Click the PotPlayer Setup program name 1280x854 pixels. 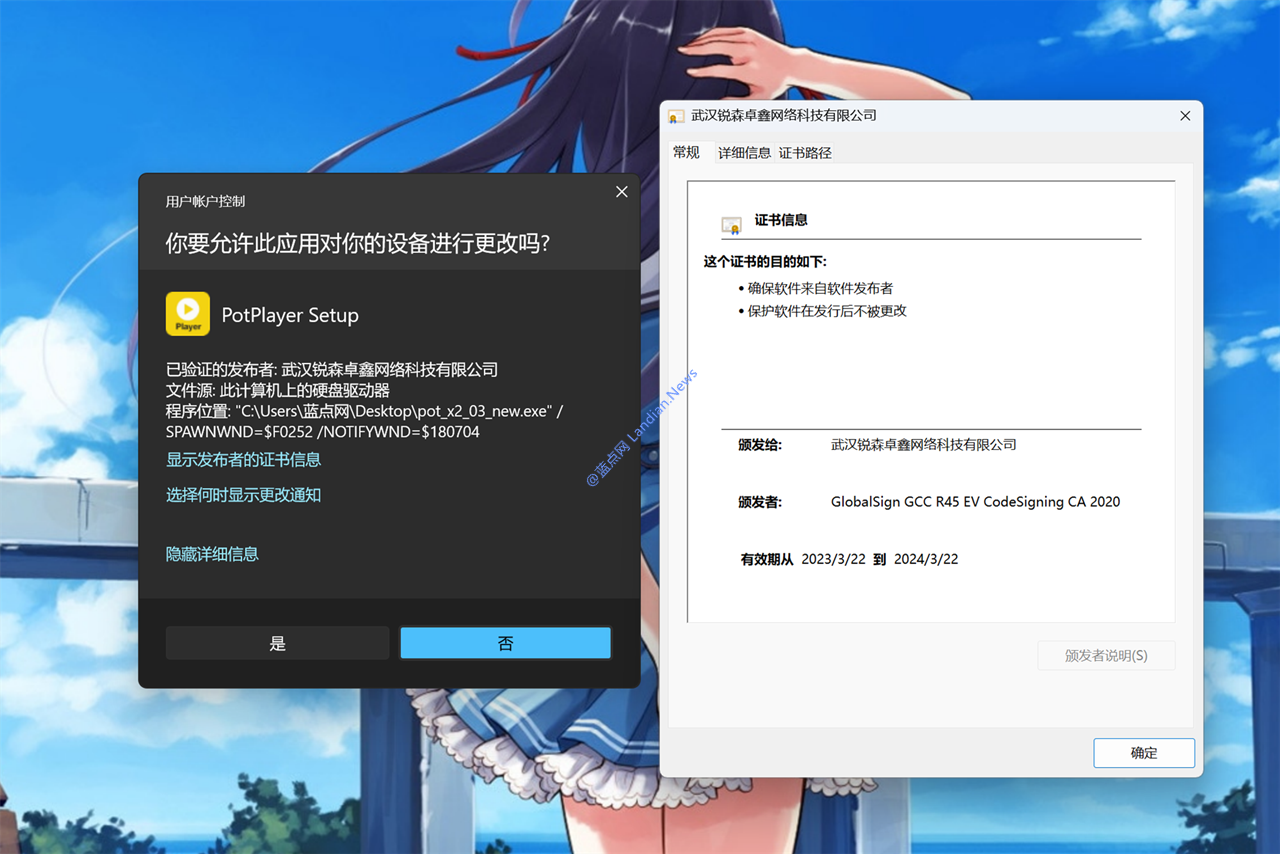[290, 315]
